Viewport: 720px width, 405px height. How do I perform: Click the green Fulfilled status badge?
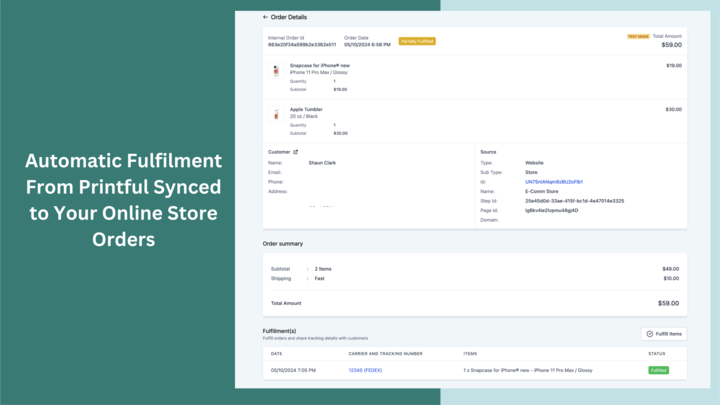(658, 370)
